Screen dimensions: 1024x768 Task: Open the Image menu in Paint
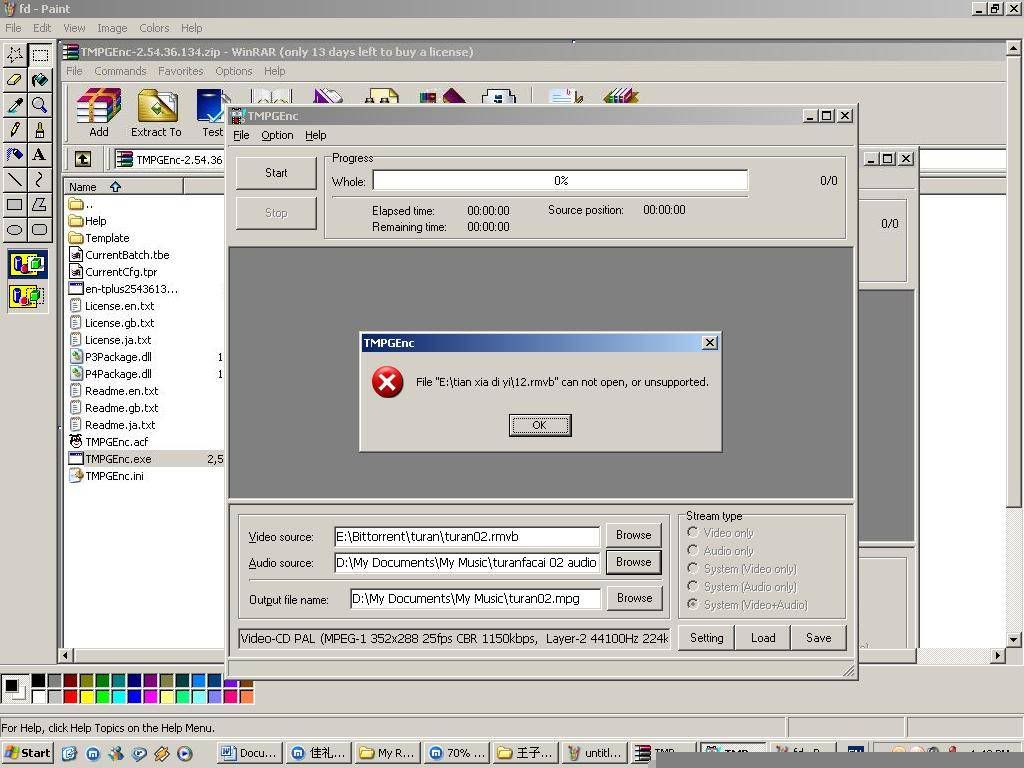(x=112, y=28)
